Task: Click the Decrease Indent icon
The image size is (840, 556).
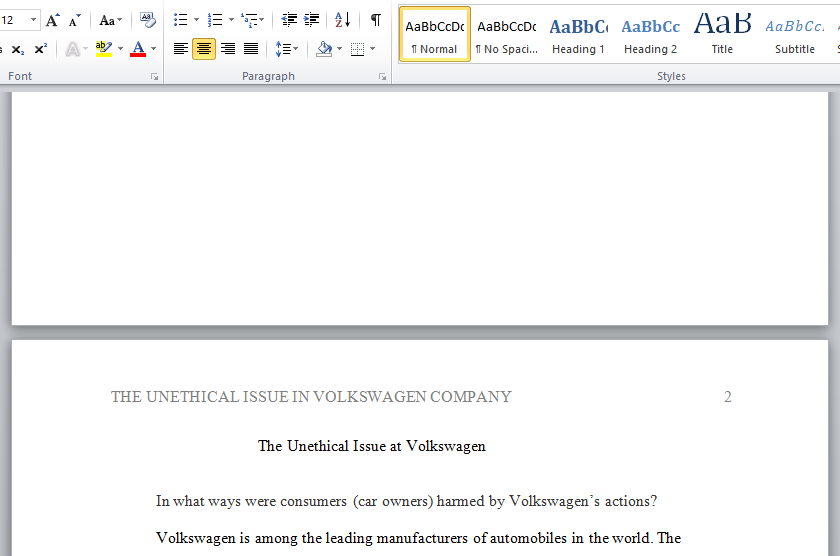Action: tap(289, 20)
